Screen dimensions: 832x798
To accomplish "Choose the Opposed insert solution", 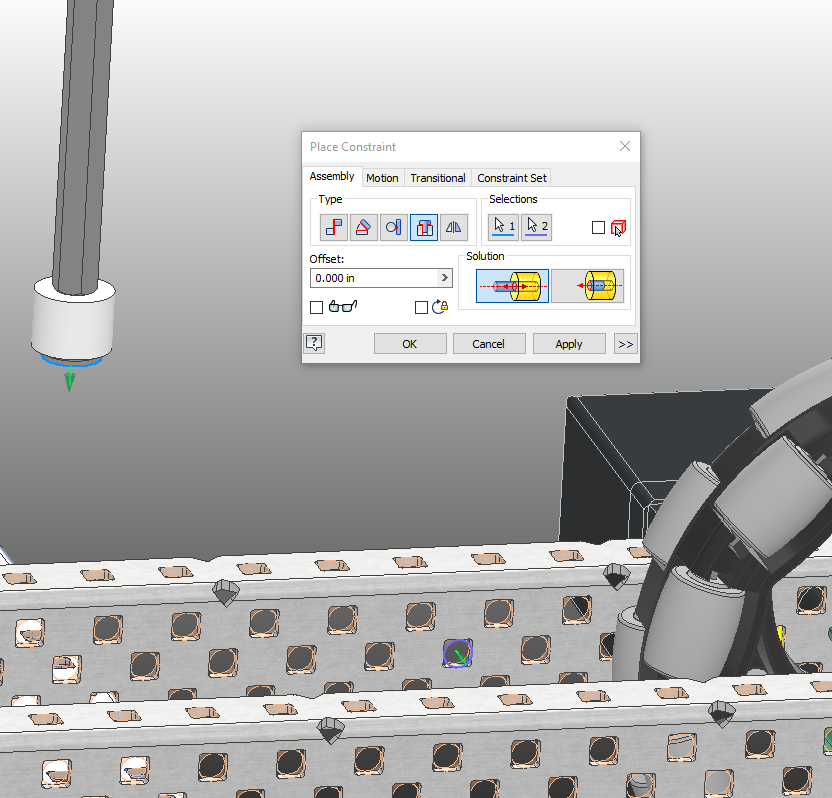I will click(513, 286).
